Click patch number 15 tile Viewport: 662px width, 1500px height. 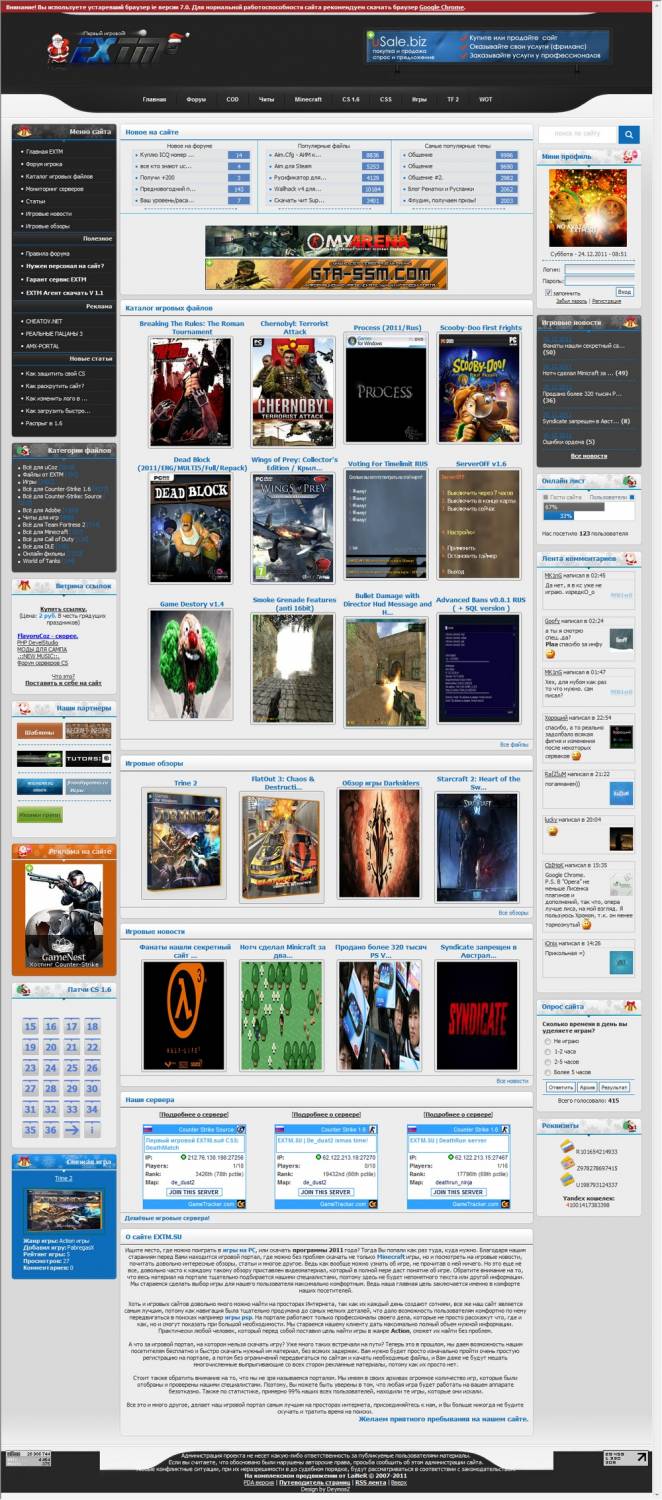point(30,1027)
